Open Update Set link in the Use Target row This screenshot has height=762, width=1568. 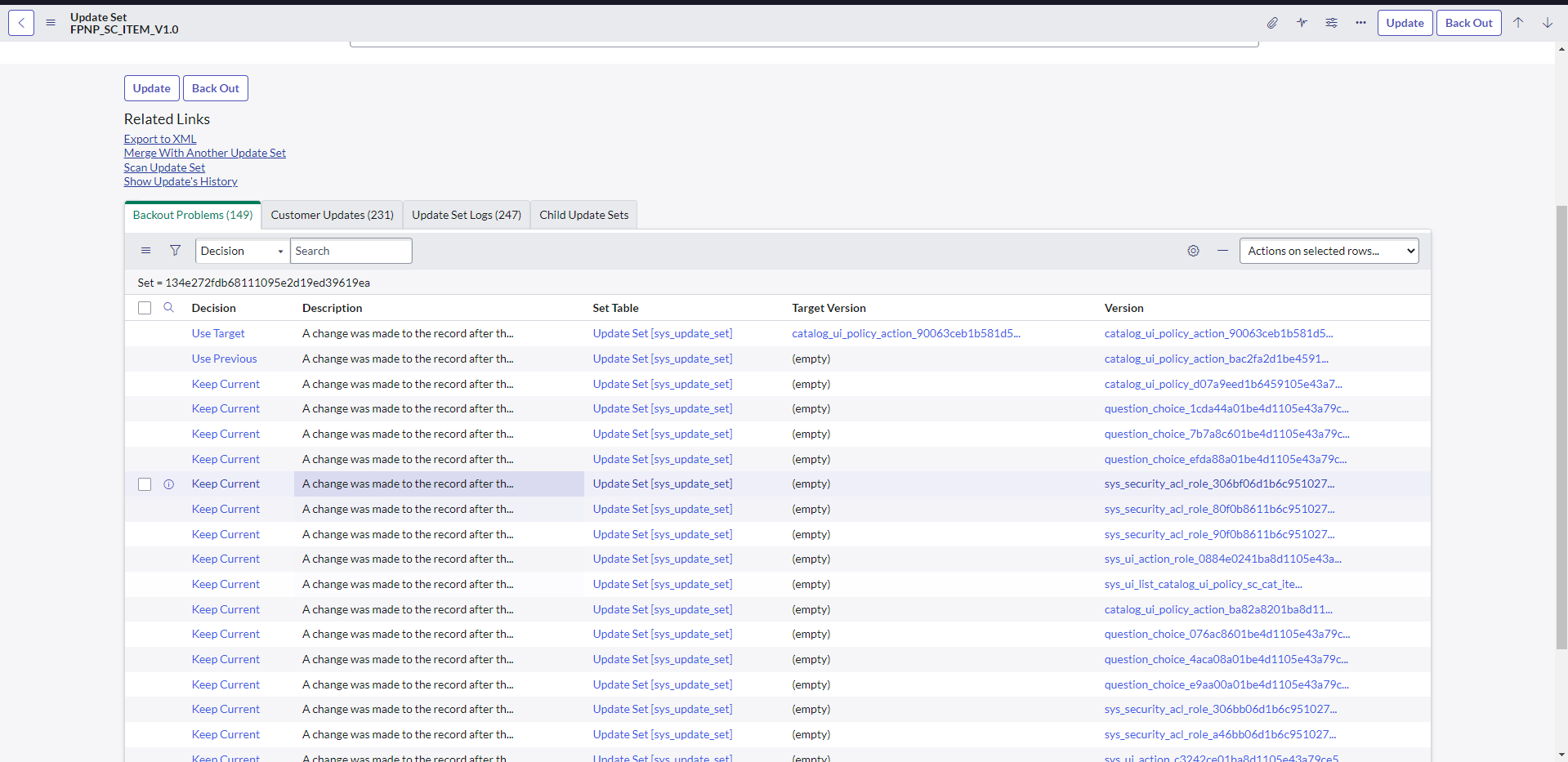[663, 333]
